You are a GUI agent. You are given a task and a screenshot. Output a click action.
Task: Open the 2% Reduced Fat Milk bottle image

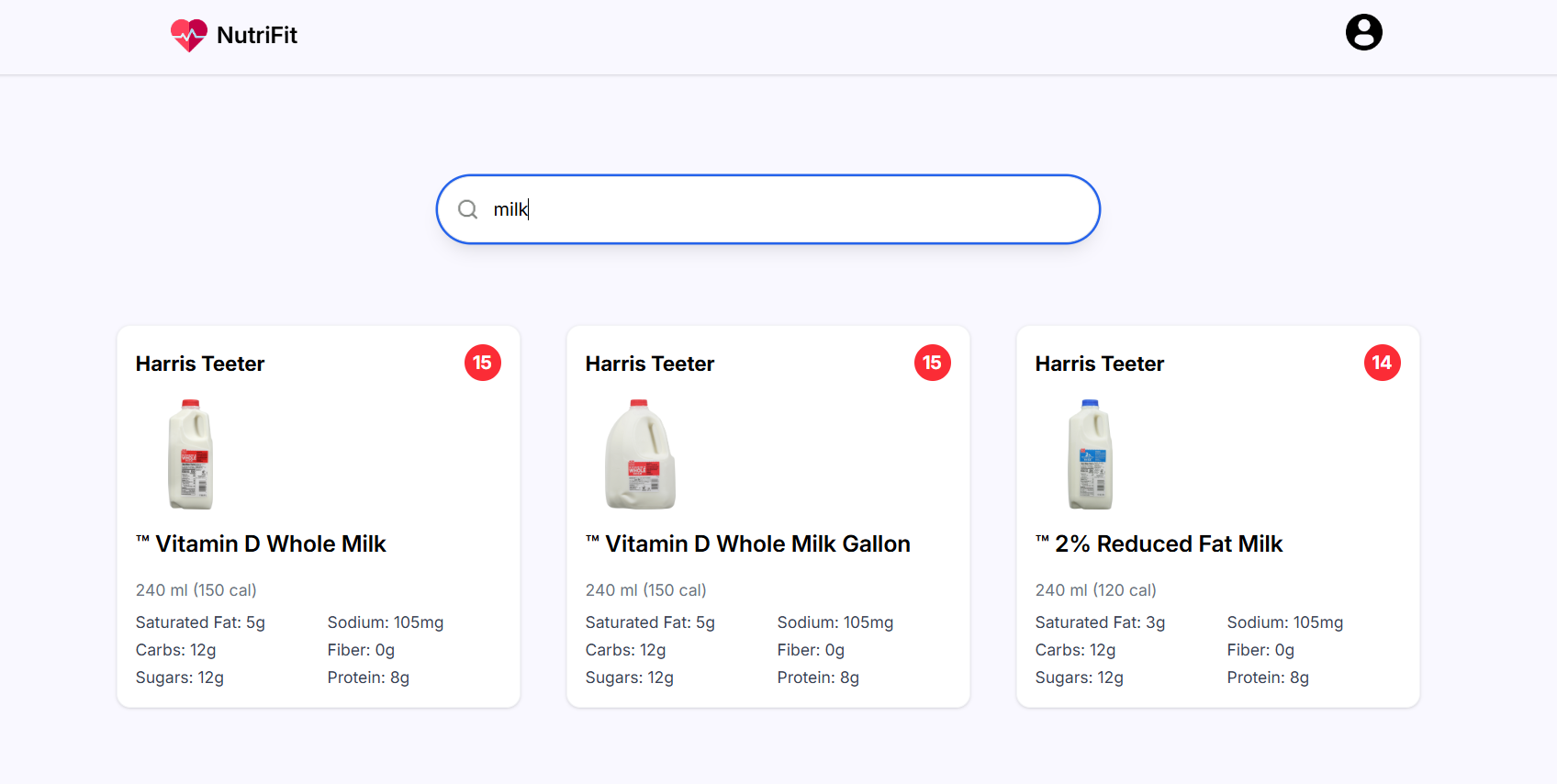pos(1091,454)
